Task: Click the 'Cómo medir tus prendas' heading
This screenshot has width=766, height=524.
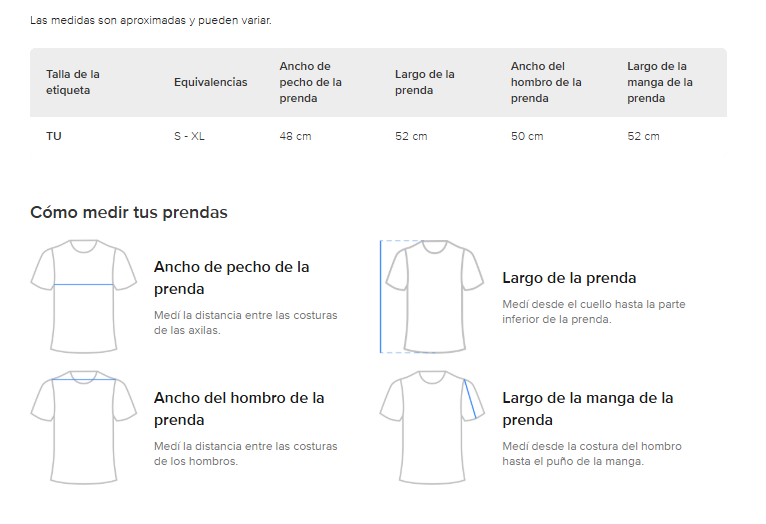Action: [129, 212]
